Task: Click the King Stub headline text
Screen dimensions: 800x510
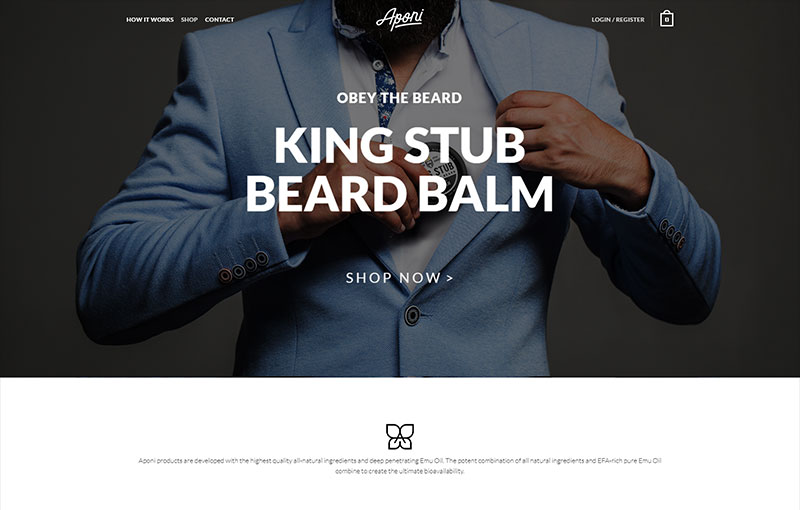Action: [x=399, y=145]
